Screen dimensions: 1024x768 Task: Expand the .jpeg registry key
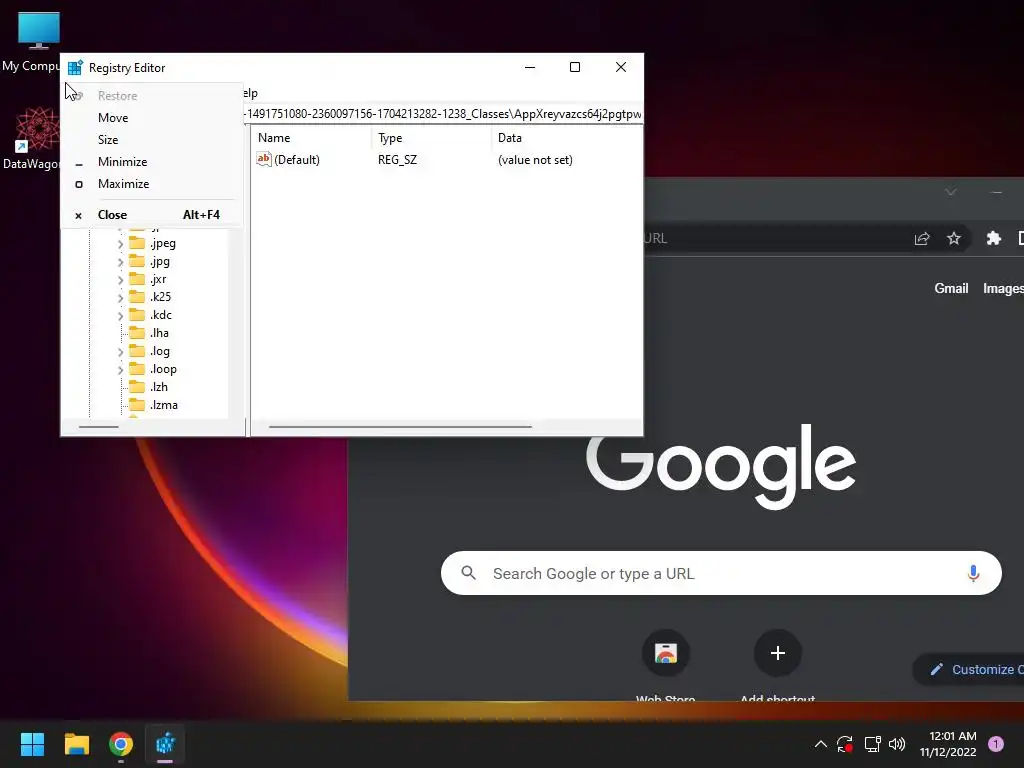120,244
